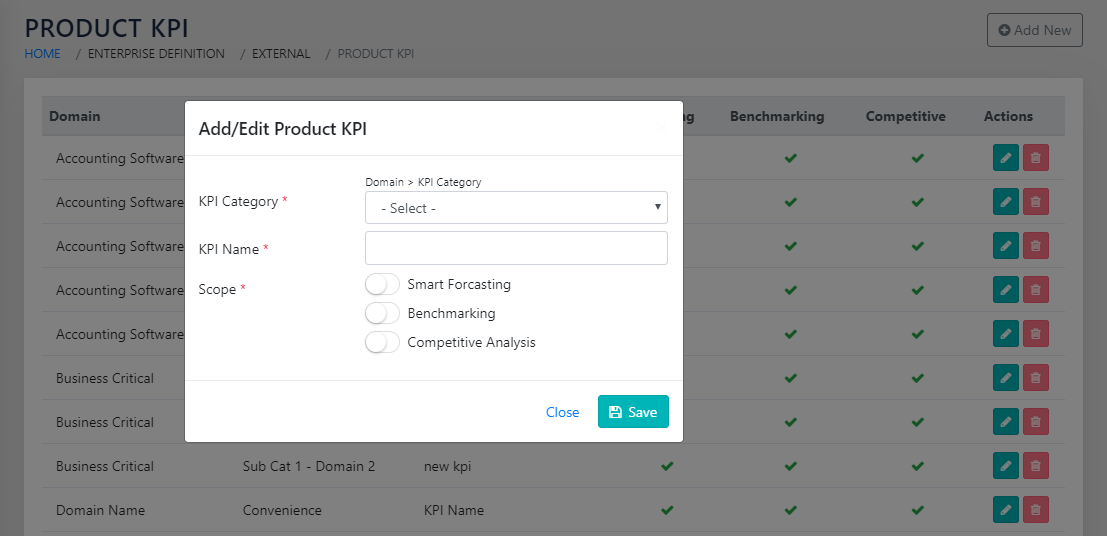Click red trash icon in first Accounting Software row
The image size is (1107, 536).
1036,158
